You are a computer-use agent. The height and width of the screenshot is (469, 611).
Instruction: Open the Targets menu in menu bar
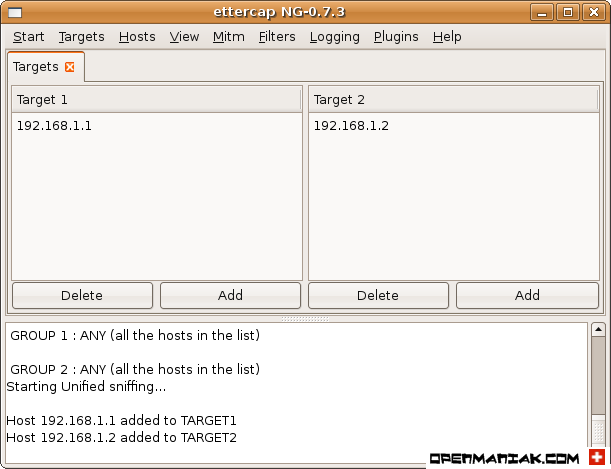click(x=81, y=37)
